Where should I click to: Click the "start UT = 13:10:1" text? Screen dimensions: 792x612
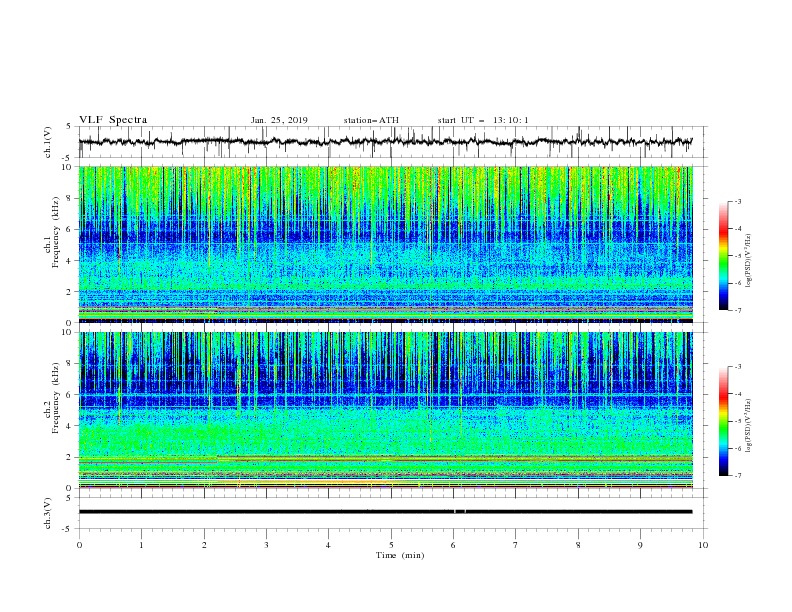[x=483, y=120]
